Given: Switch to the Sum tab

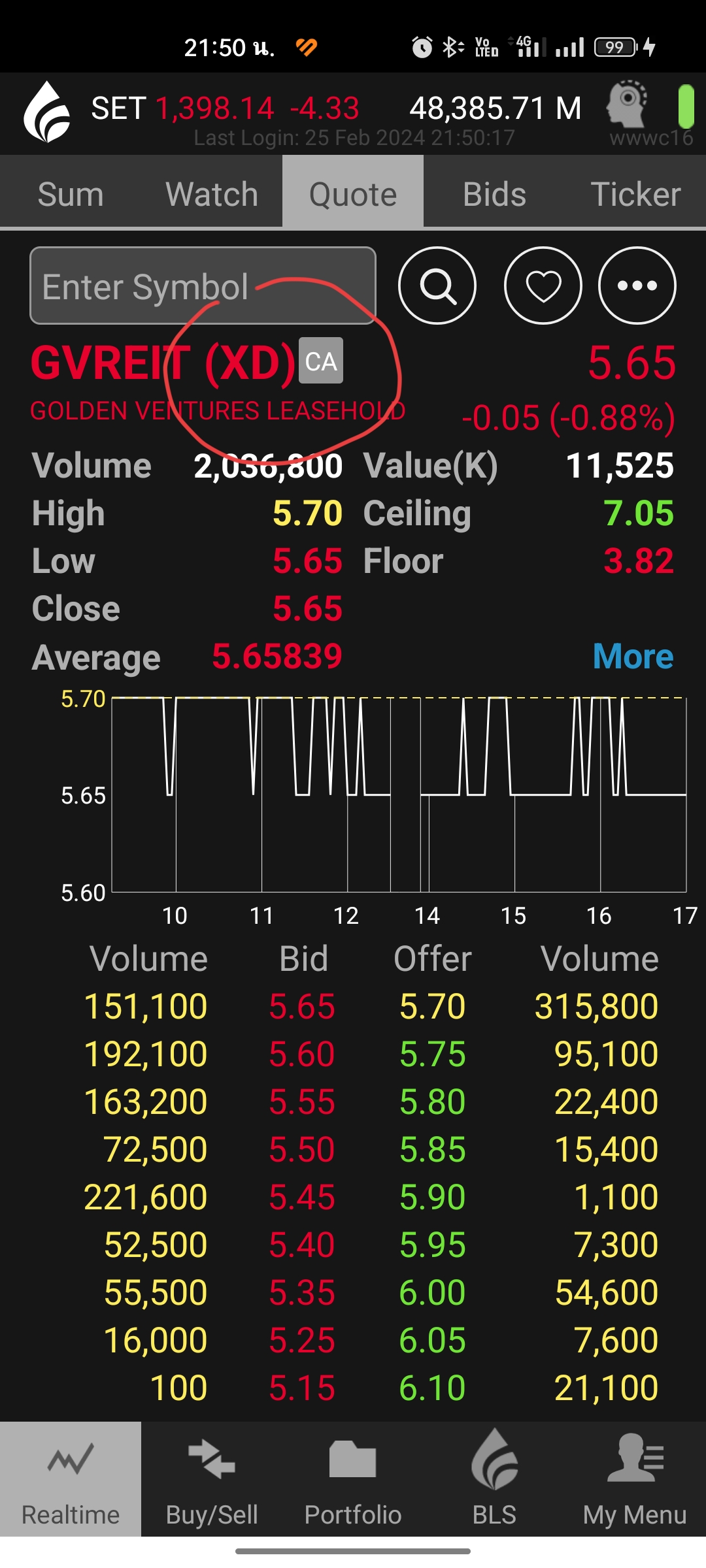Looking at the screenshot, I should [x=71, y=194].
